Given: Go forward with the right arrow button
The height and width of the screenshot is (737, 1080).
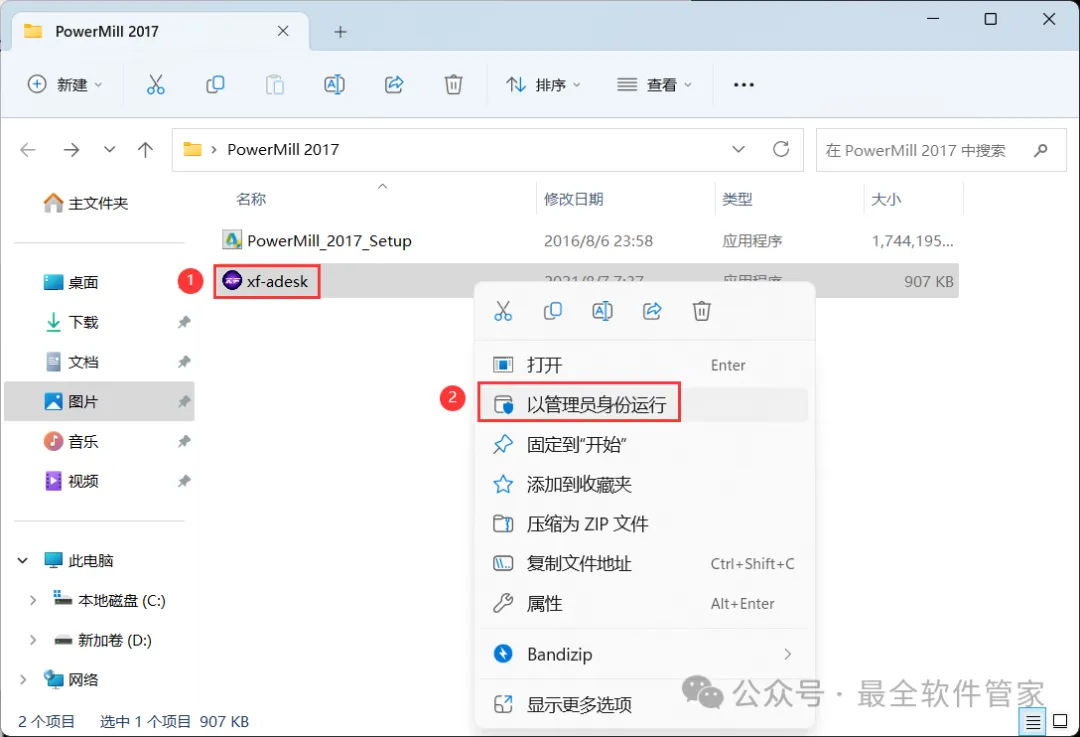Looking at the screenshot, I should tap(72, 149).
